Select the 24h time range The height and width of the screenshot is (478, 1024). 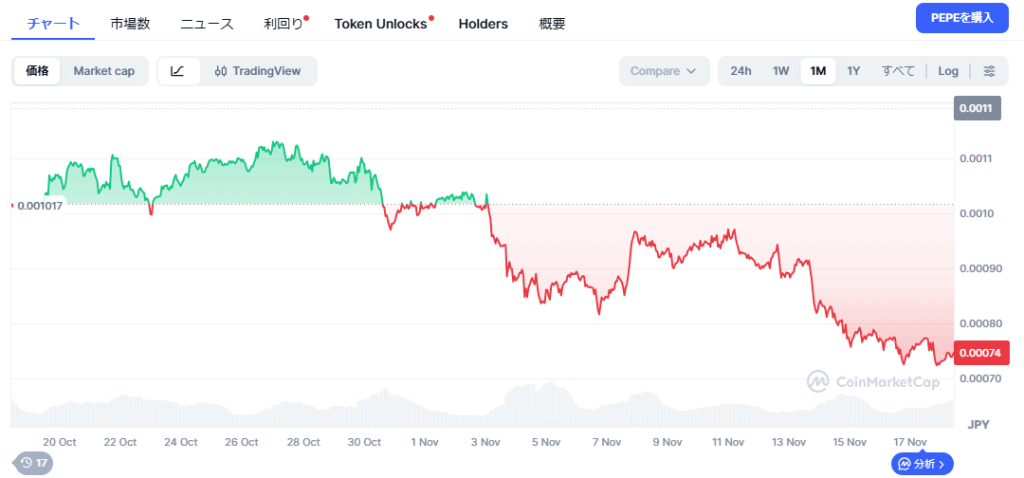pyautogui.click(x=741, y=71)
